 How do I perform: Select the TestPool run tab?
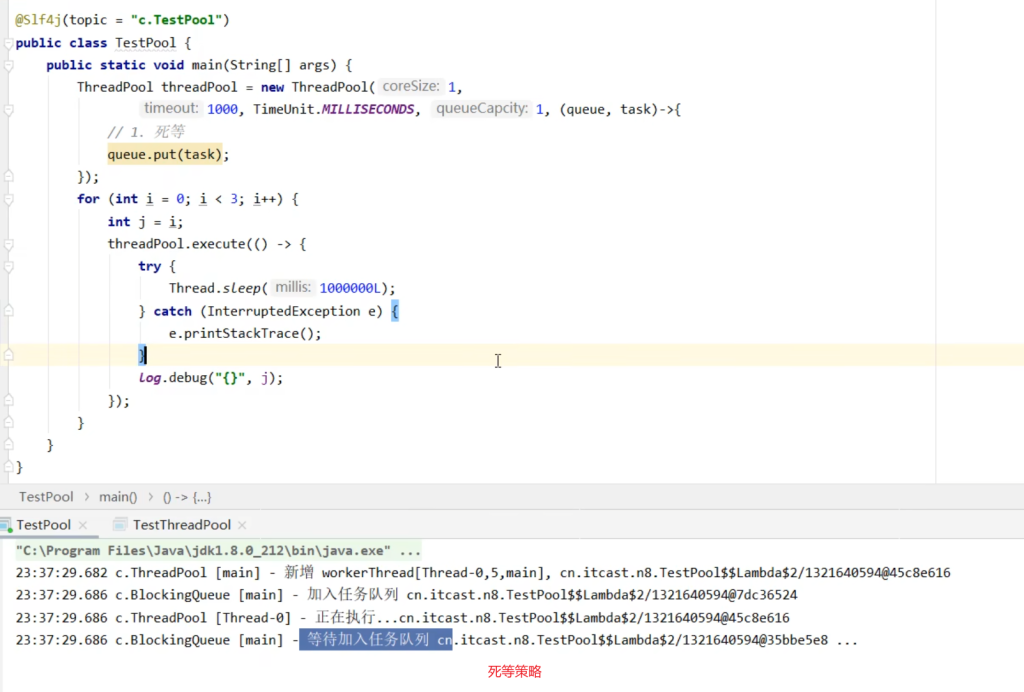click(x=43, y=525)
